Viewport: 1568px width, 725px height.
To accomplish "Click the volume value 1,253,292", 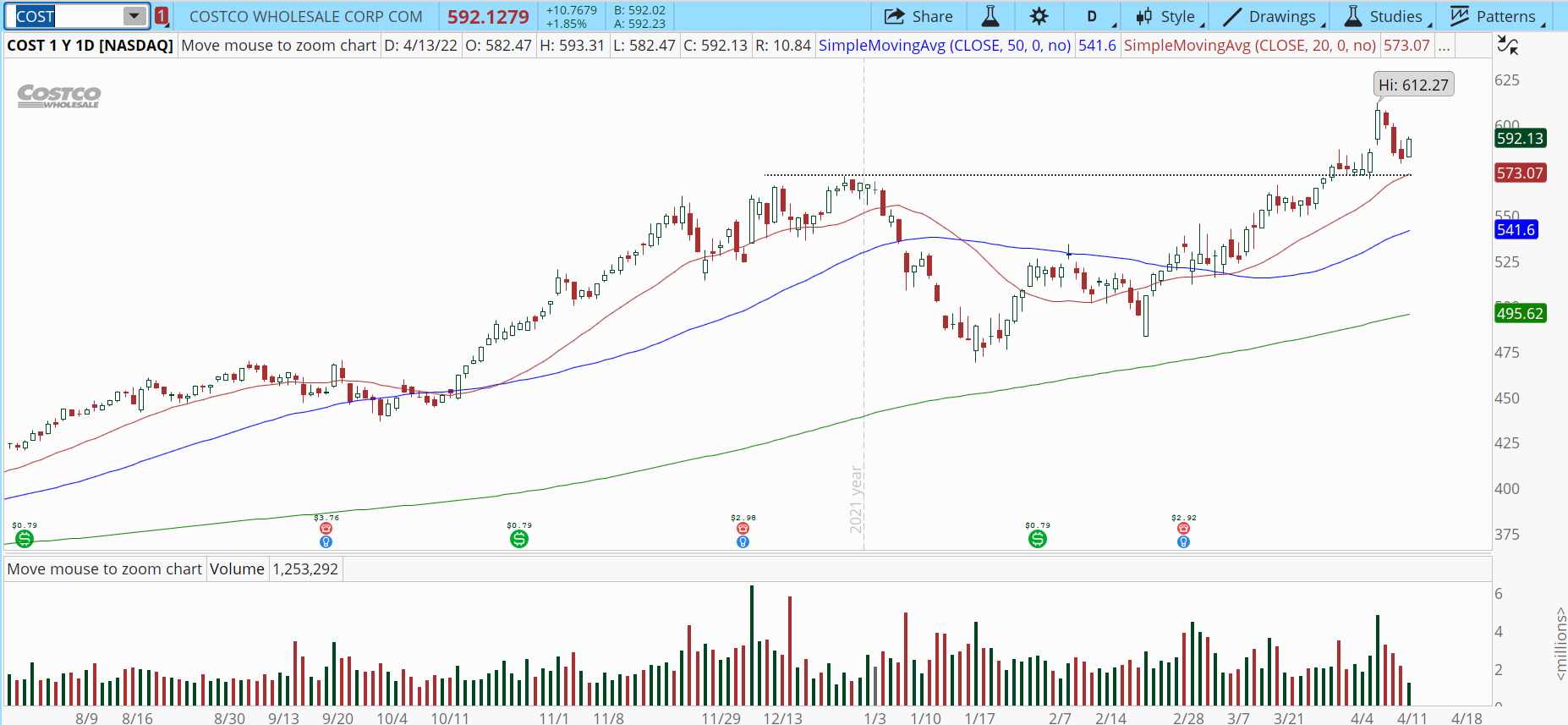I will coord(305,569).
